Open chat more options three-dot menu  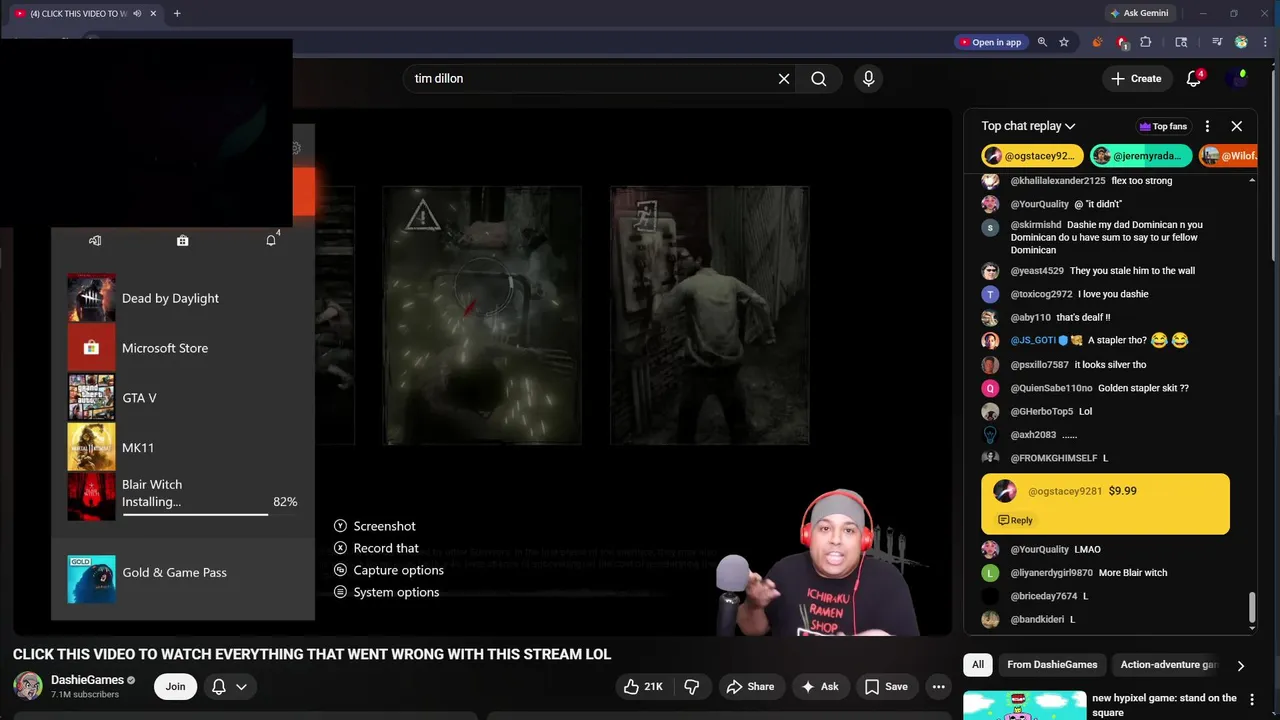1207,126
